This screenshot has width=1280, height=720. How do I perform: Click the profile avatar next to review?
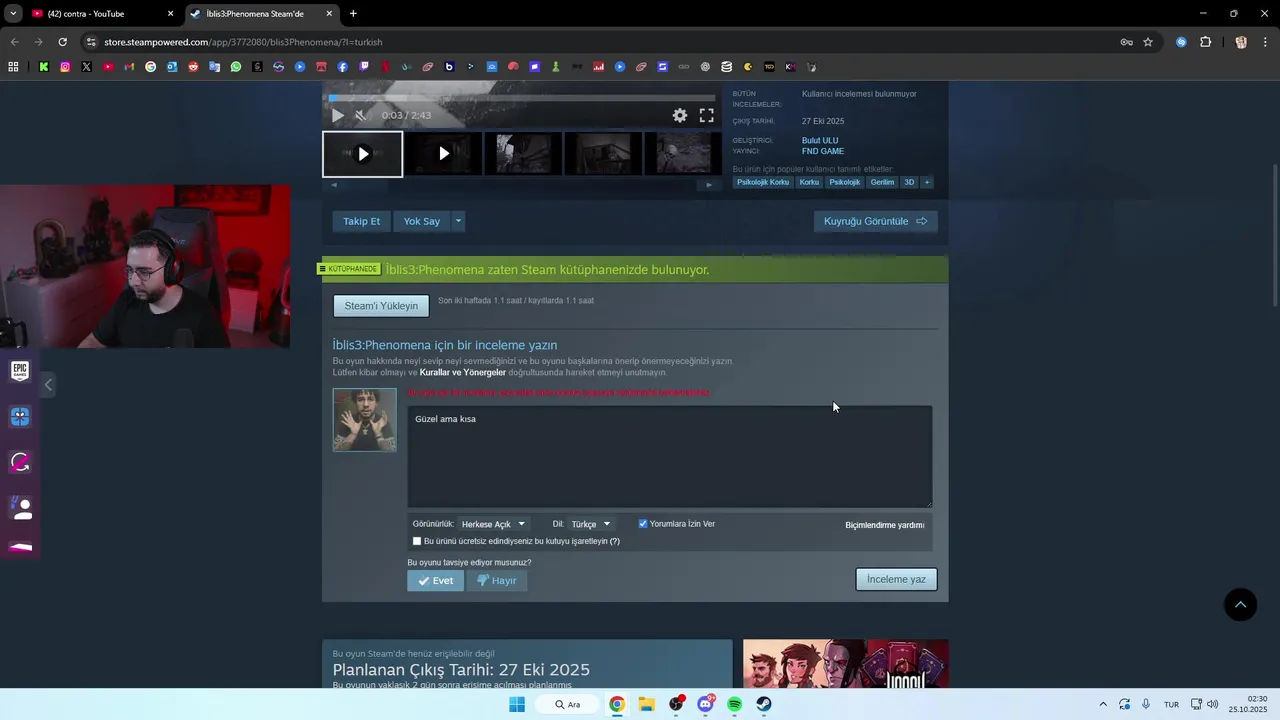tap(364, 420)
